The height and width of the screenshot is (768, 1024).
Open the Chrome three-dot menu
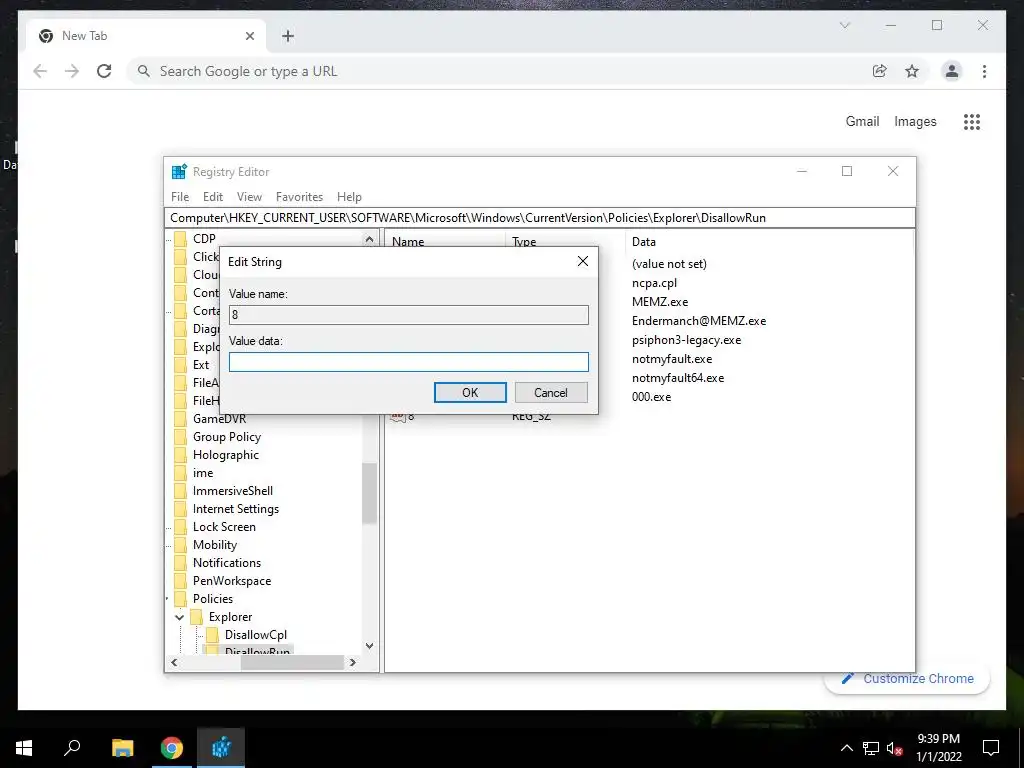click(x=984, y=71)
